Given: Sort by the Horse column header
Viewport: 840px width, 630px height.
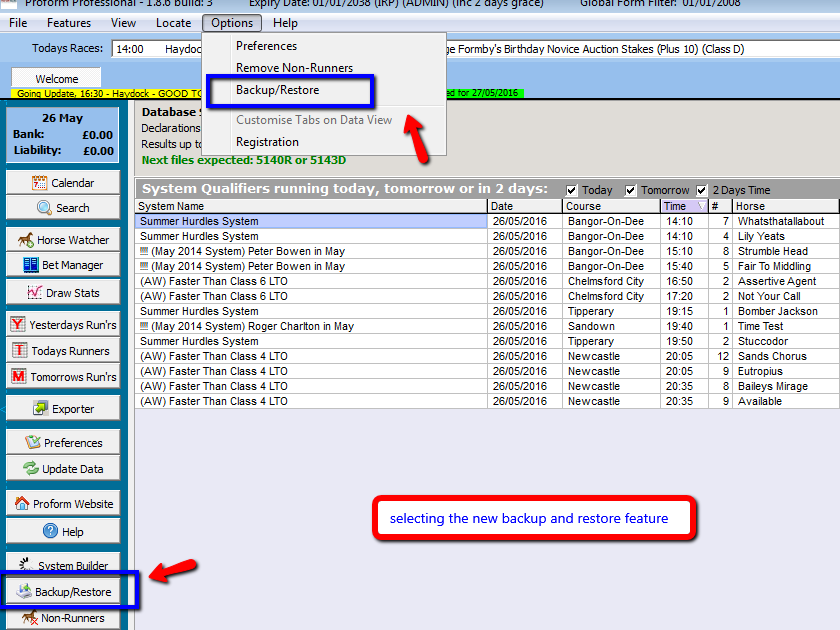Looking at the screenshot, I should (785, 206).
